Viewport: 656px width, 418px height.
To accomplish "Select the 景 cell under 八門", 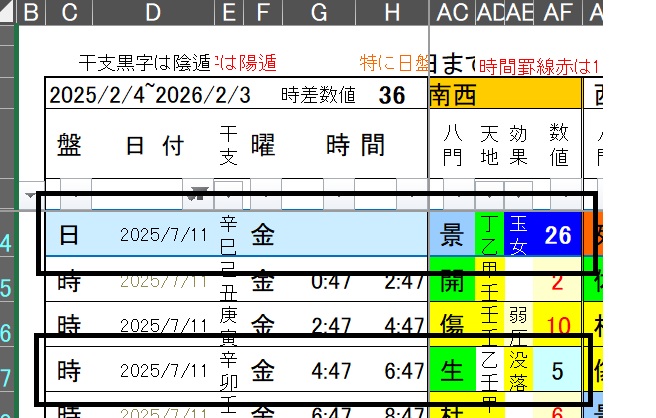I will 452,235.
